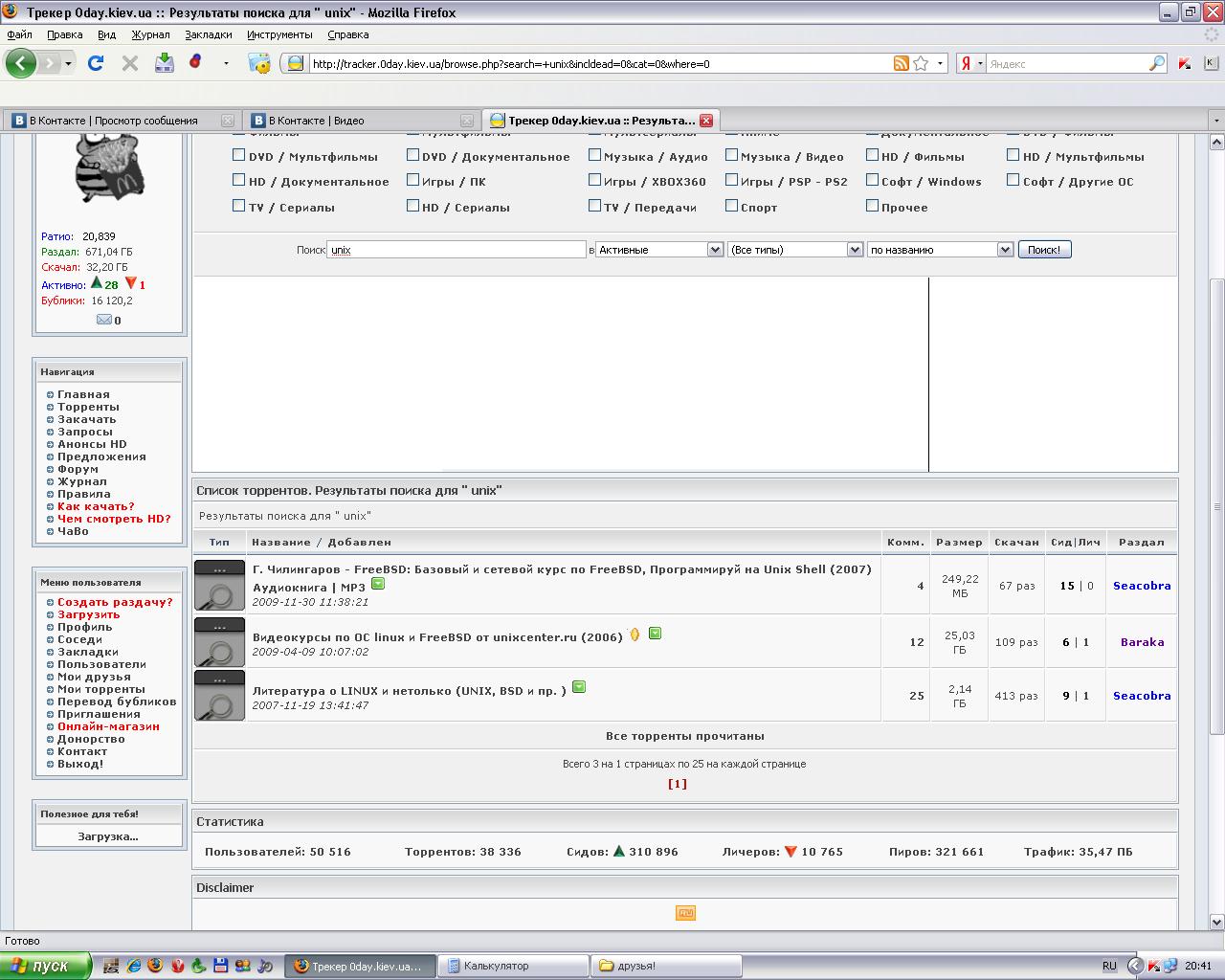This screenshot has width=1225, height=980.
Task: Open the Инструменты menu
Action: coord(279,34)
